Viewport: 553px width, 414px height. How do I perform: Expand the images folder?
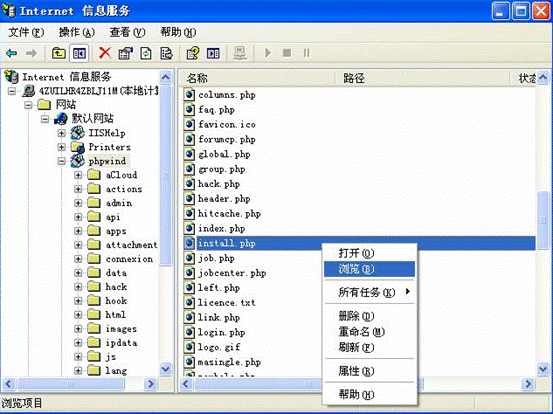coord(78,329)
